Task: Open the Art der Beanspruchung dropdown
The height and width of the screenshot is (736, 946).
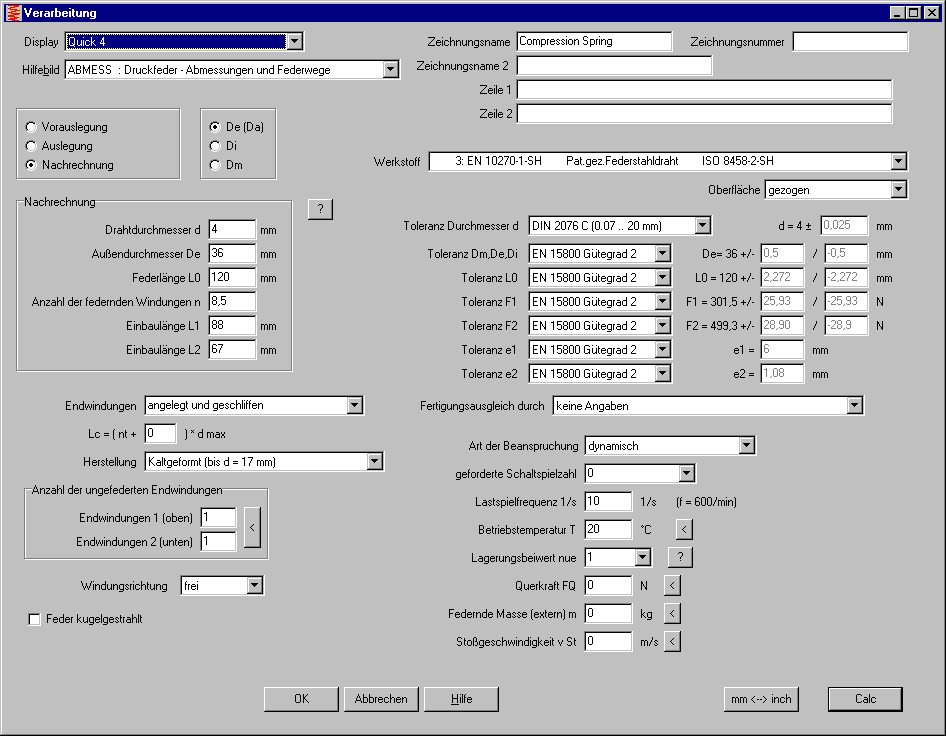Action: tap(746, 445)
